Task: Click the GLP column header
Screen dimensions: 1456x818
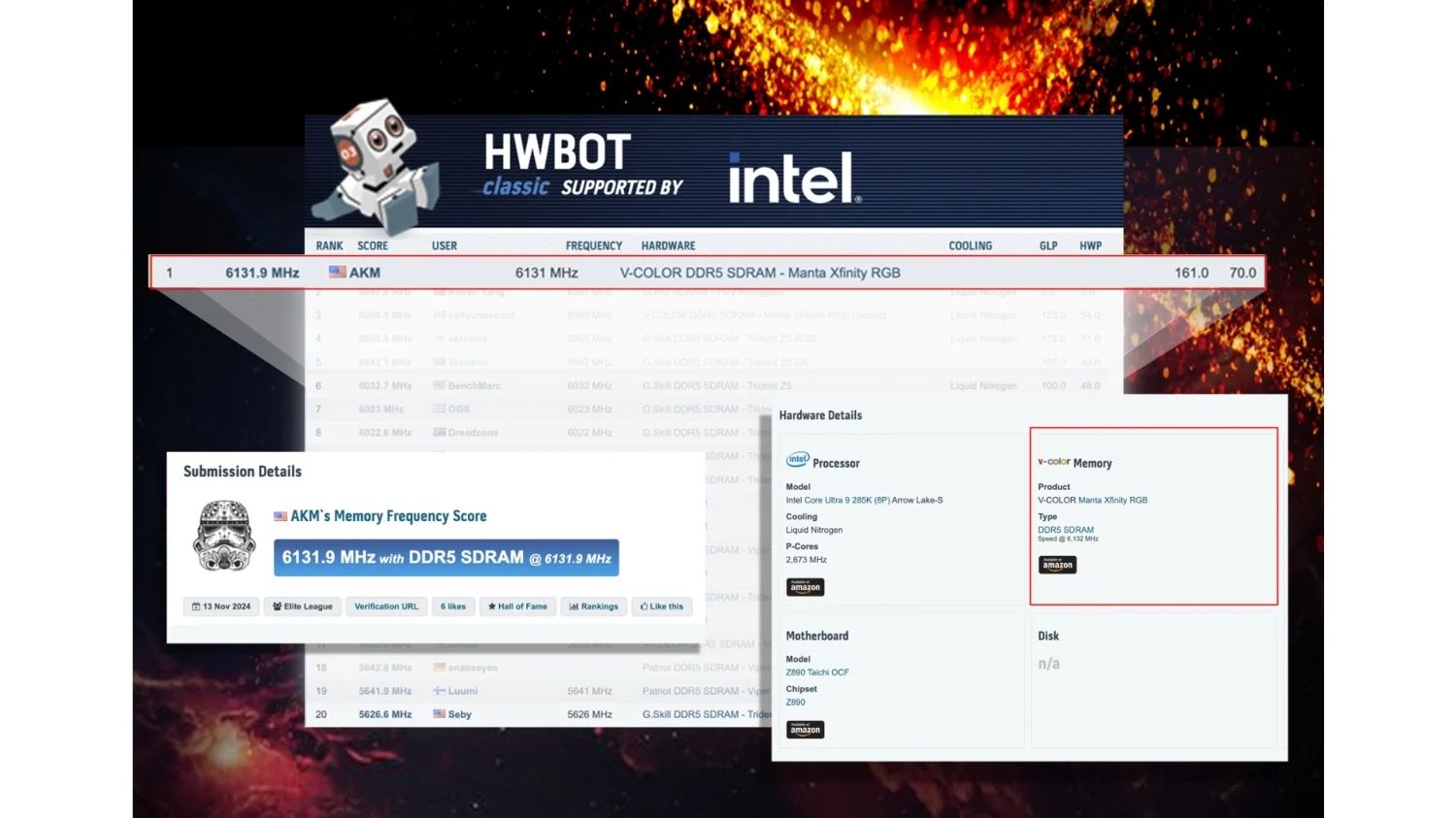Action: [1048, 245]
